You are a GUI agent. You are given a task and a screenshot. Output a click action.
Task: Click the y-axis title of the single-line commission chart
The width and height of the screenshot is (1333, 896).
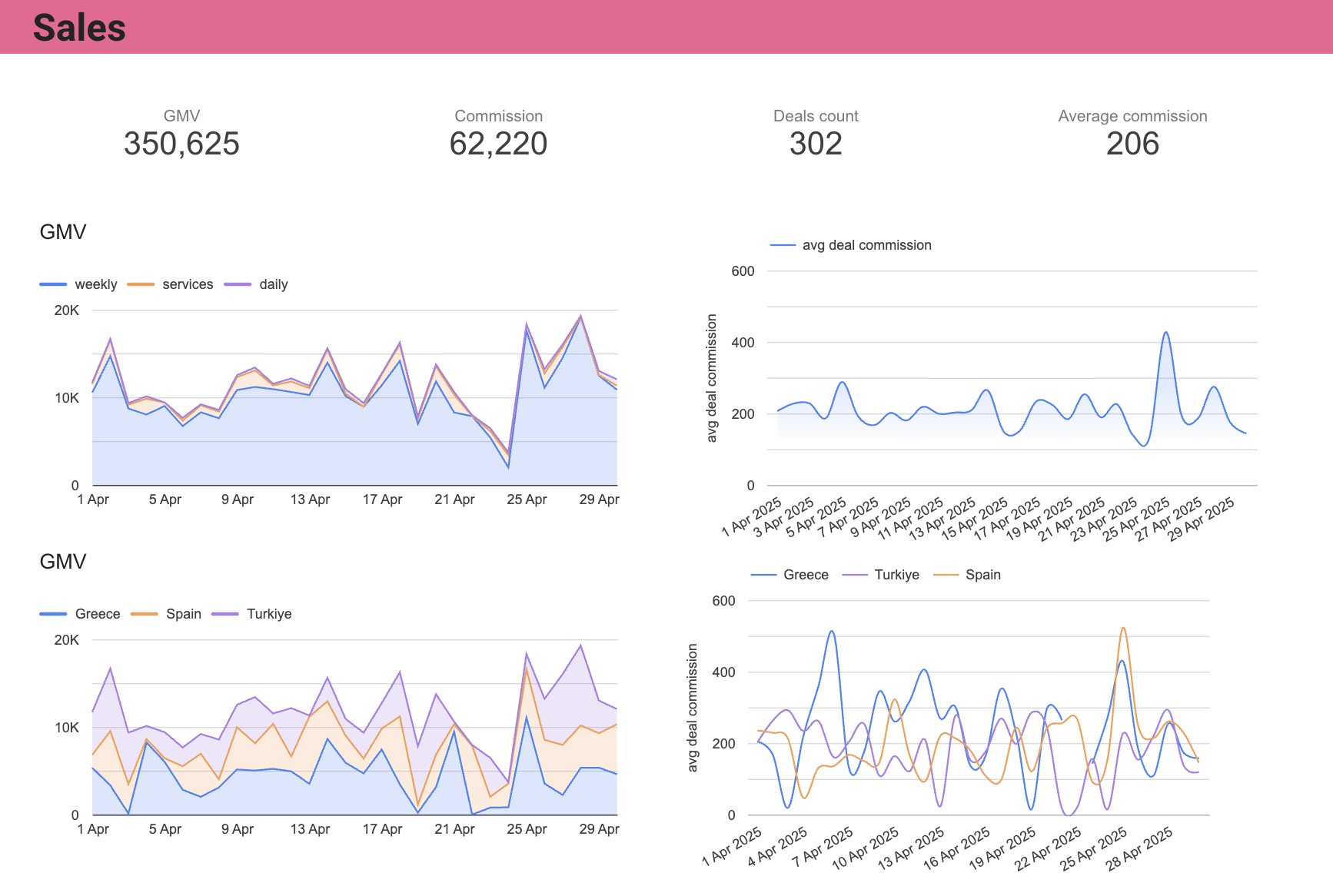click(712, 378)
